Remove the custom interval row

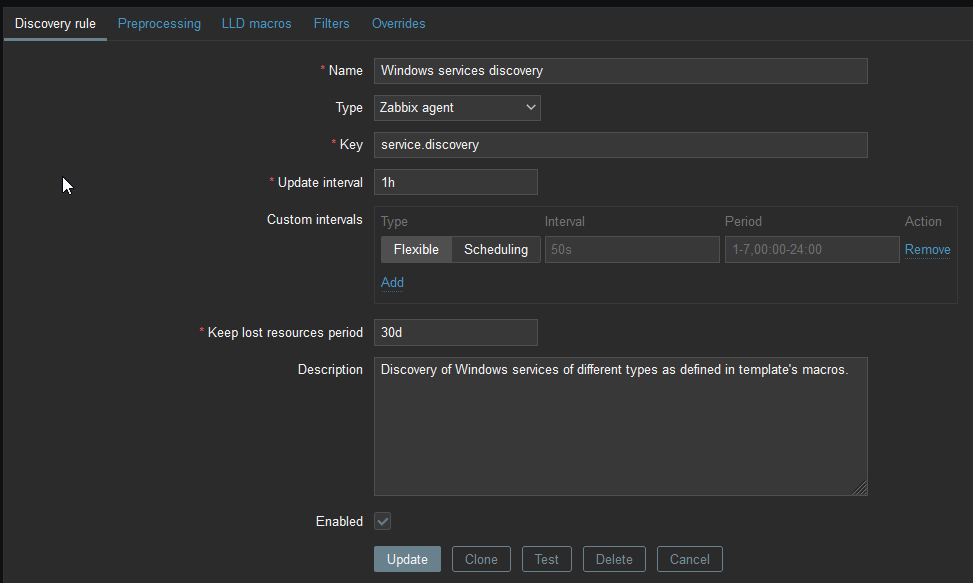[927, 250]
